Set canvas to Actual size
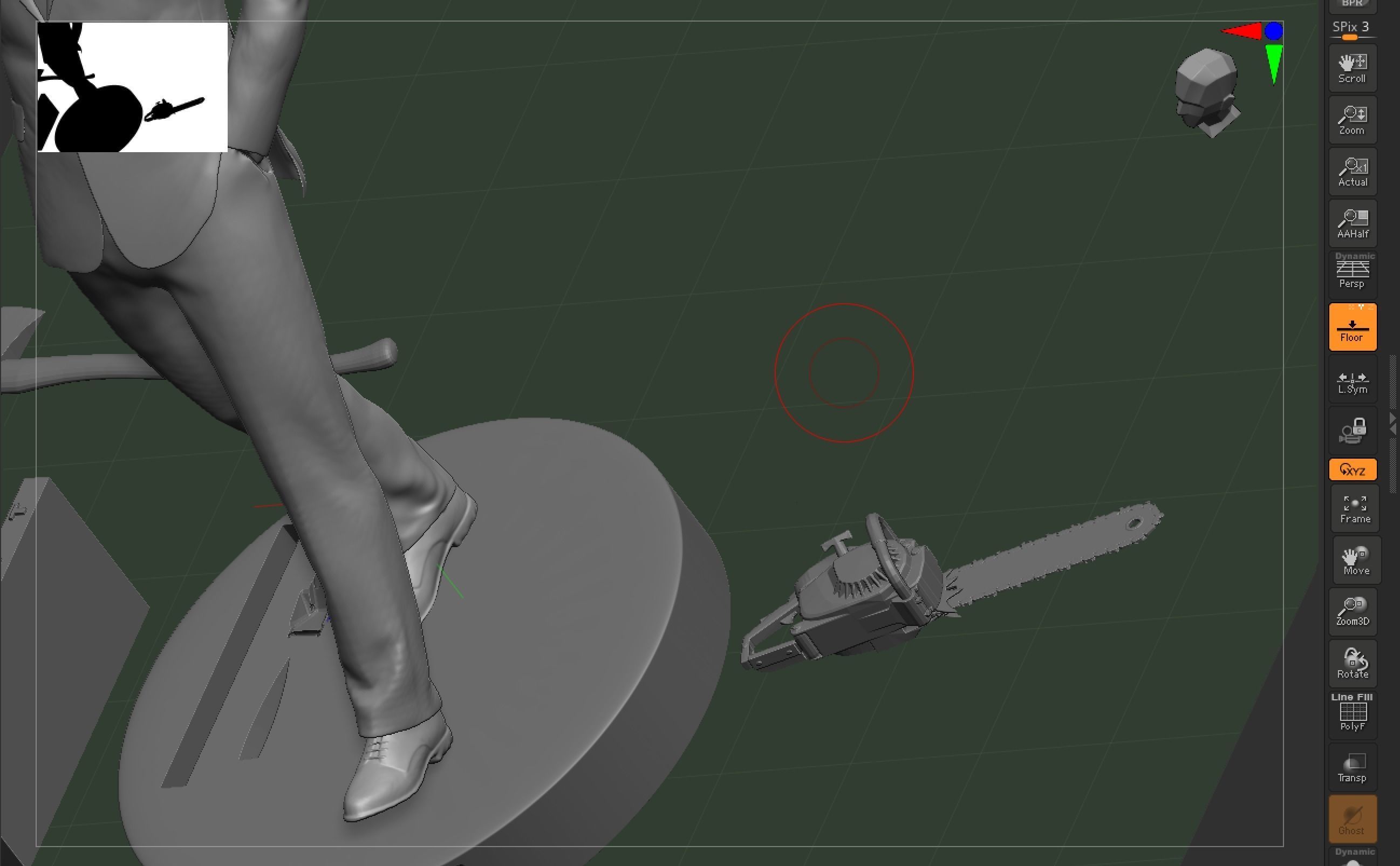This screenshot has width=1400, height=866. click(1353, 172)
